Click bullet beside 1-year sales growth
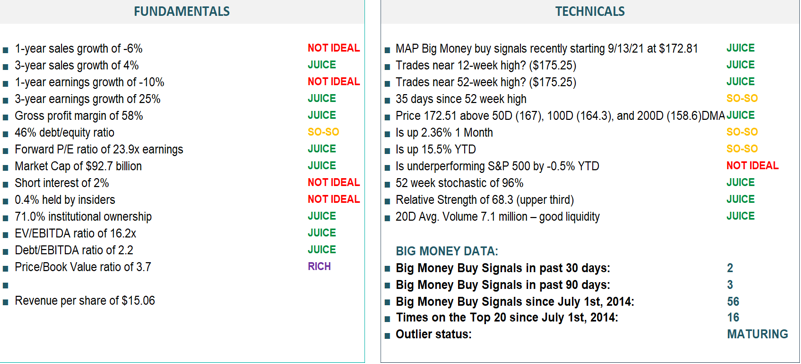Viewport: 801px width, 364px height. tap(6, 50)
